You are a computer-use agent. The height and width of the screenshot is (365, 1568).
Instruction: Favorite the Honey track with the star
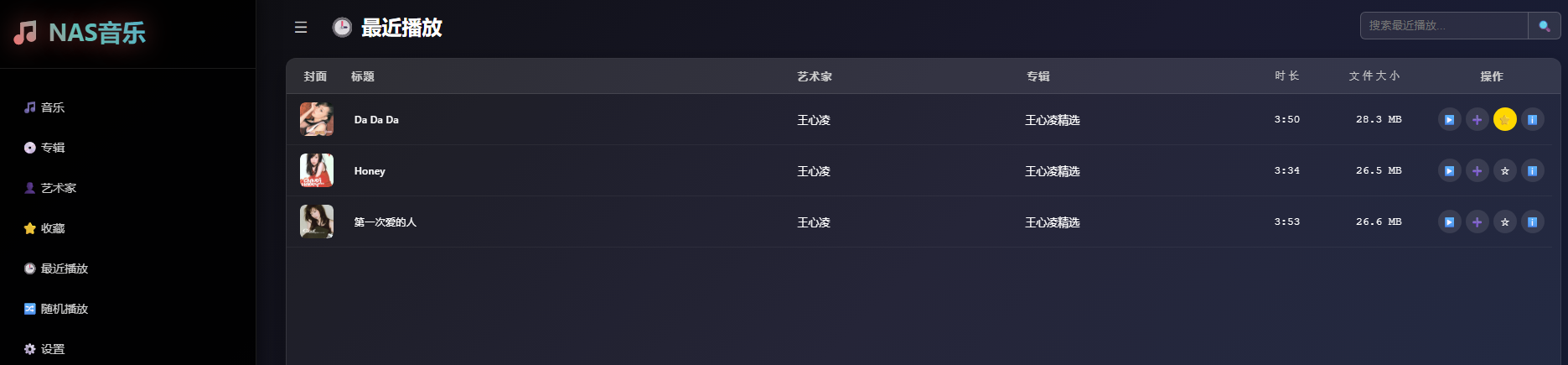click(1504, 171)
